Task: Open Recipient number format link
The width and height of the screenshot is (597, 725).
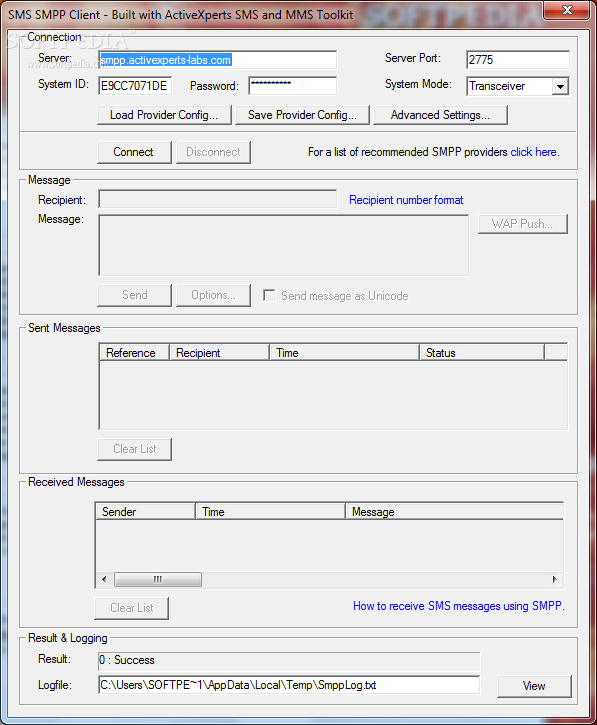Action: click(x=406, y=200)
